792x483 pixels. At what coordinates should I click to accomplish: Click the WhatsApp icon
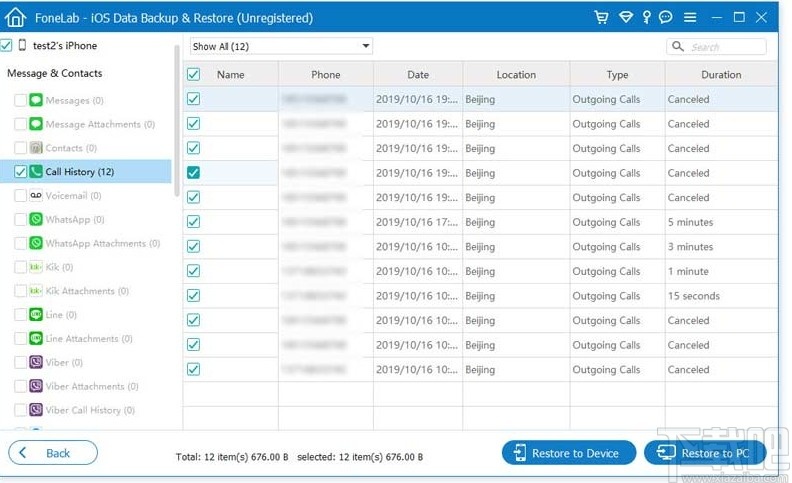36,219
